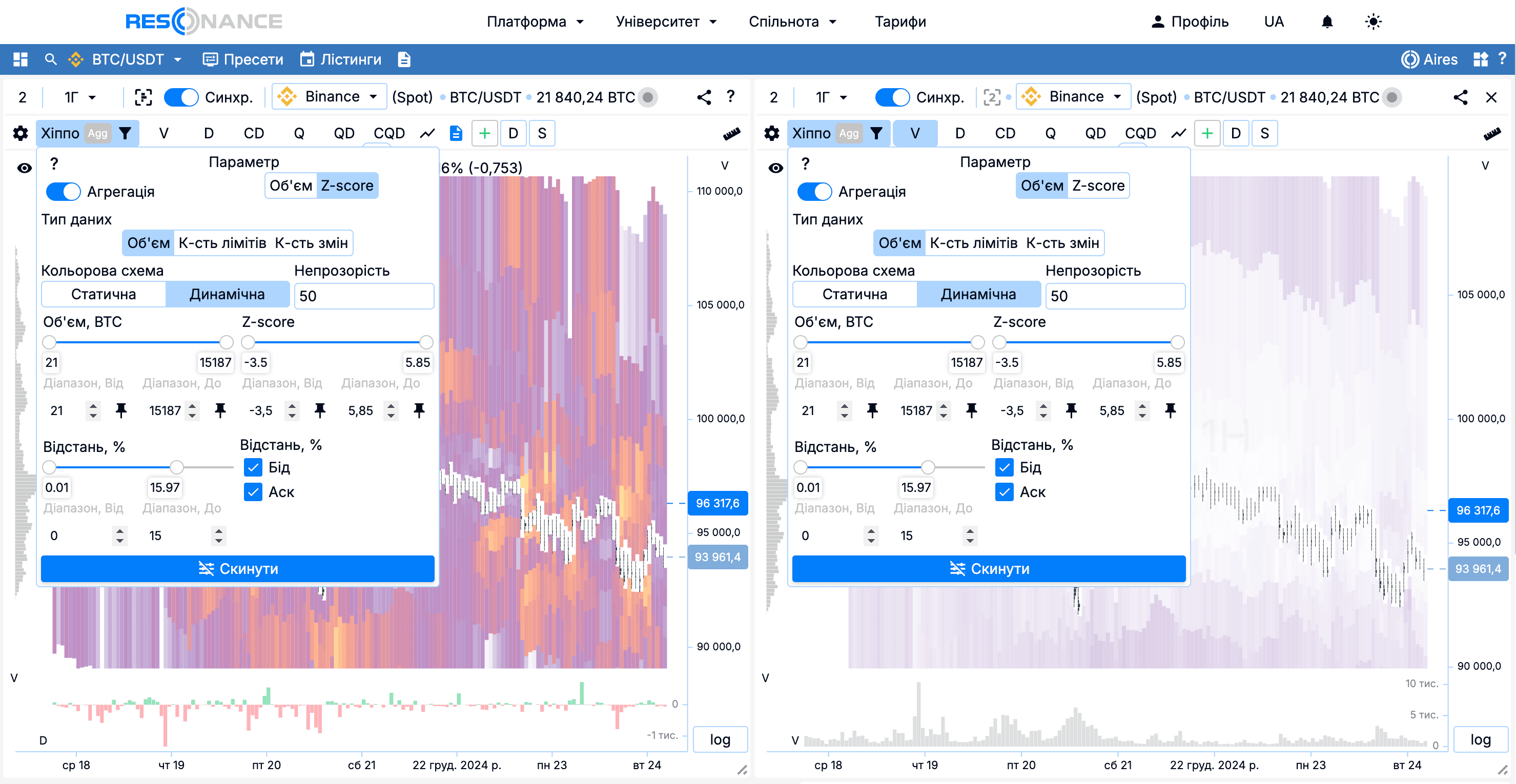Click the Непрозорість input field in left panel
Viewport: 1516px width, 784px height.
pos(364,296)
